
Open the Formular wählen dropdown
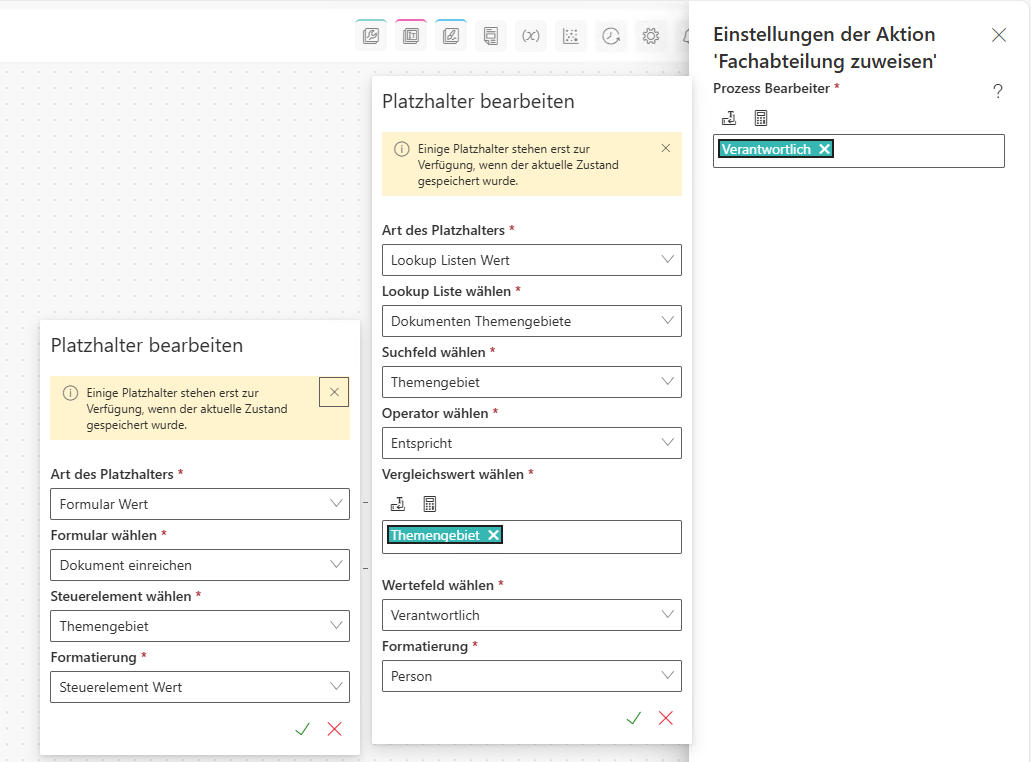pos(200,565)
